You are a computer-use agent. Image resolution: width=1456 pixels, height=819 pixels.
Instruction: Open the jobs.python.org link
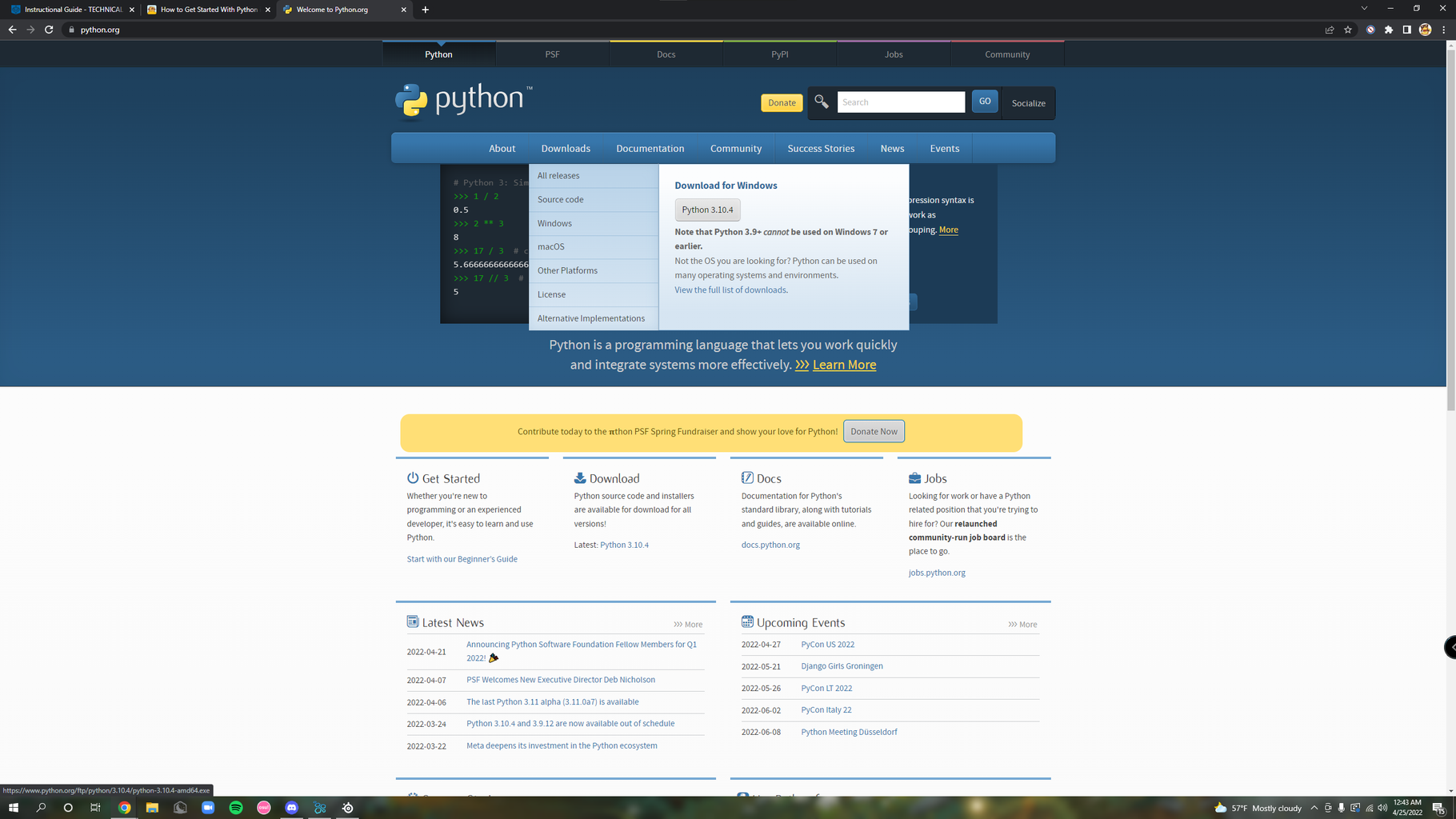pos(937,573)
